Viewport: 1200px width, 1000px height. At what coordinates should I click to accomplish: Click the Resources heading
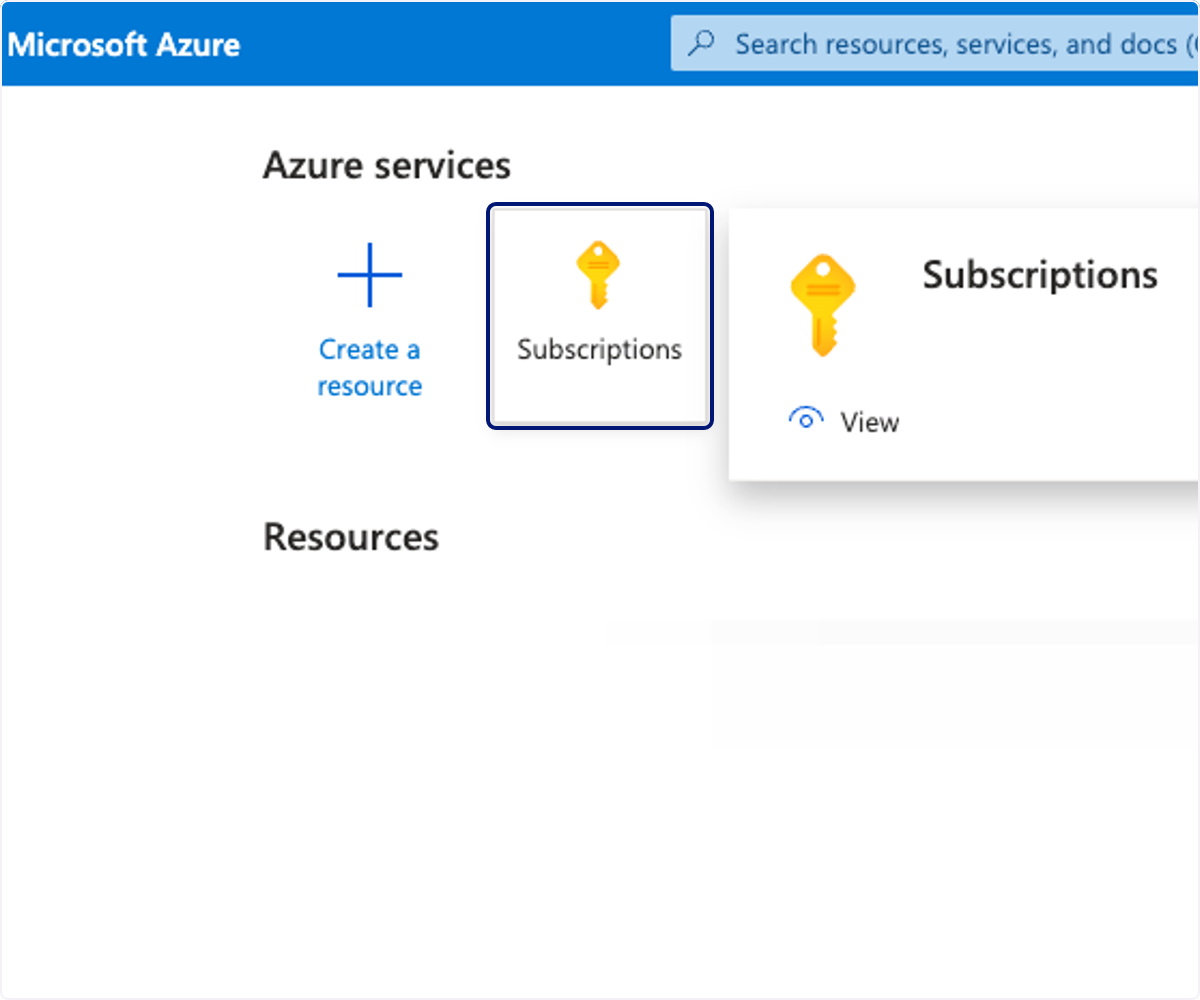[351, 538]
